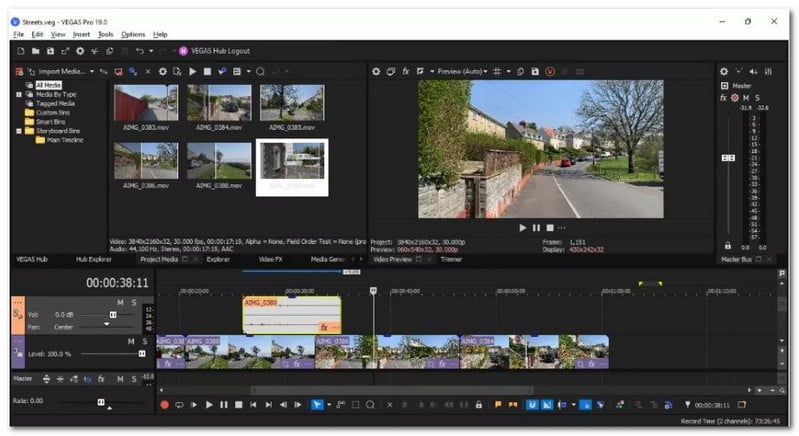Click the audio track Vol slider
This screenshot has width=799, height=436.
coord(112,314)
